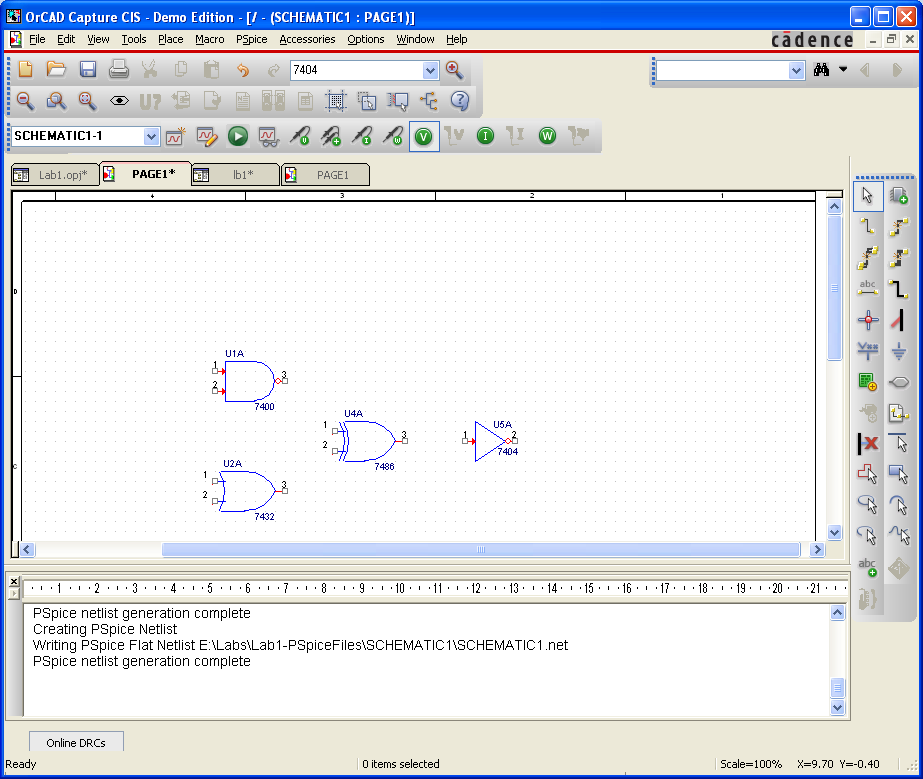
Task: Click the Zoom to Area magnifier icon
Action: coord(57,101)
